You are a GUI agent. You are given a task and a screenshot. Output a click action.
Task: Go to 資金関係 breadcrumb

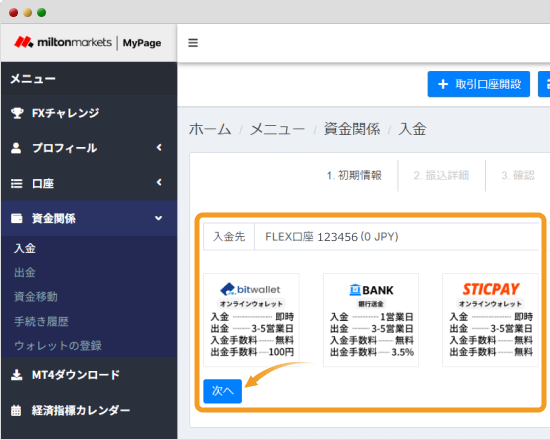click(x=352, y=129)
